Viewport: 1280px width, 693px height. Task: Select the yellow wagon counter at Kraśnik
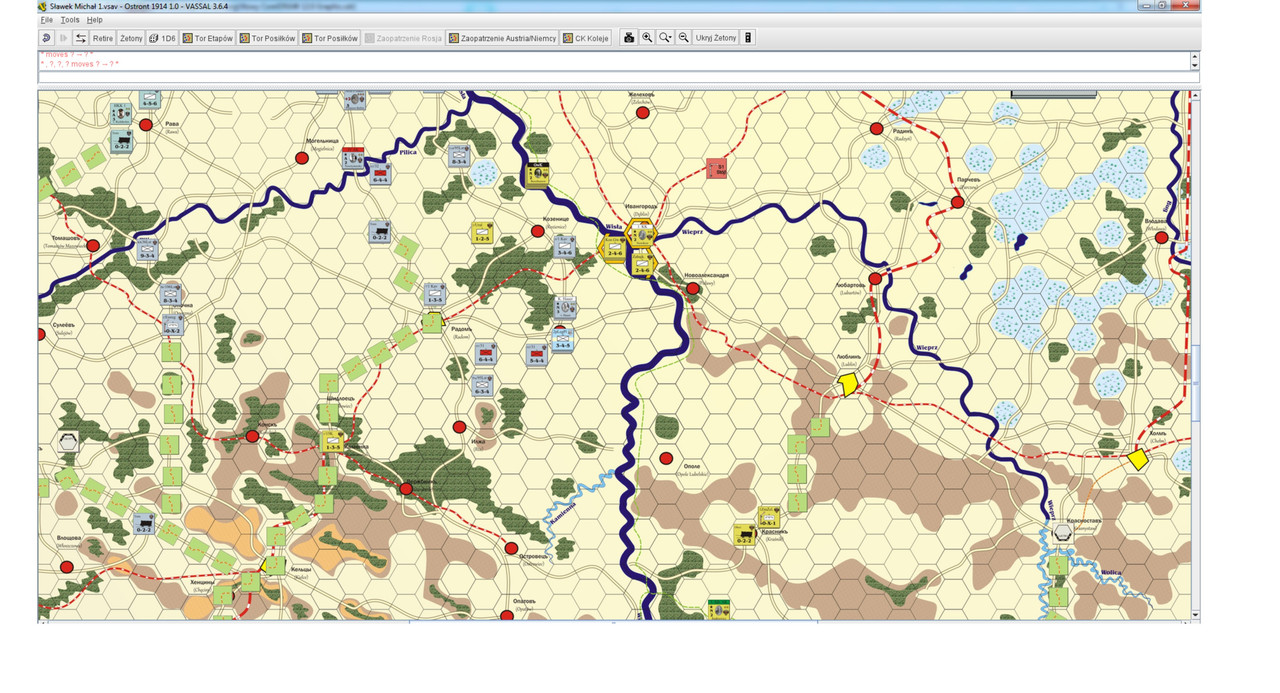coord(745,533)
